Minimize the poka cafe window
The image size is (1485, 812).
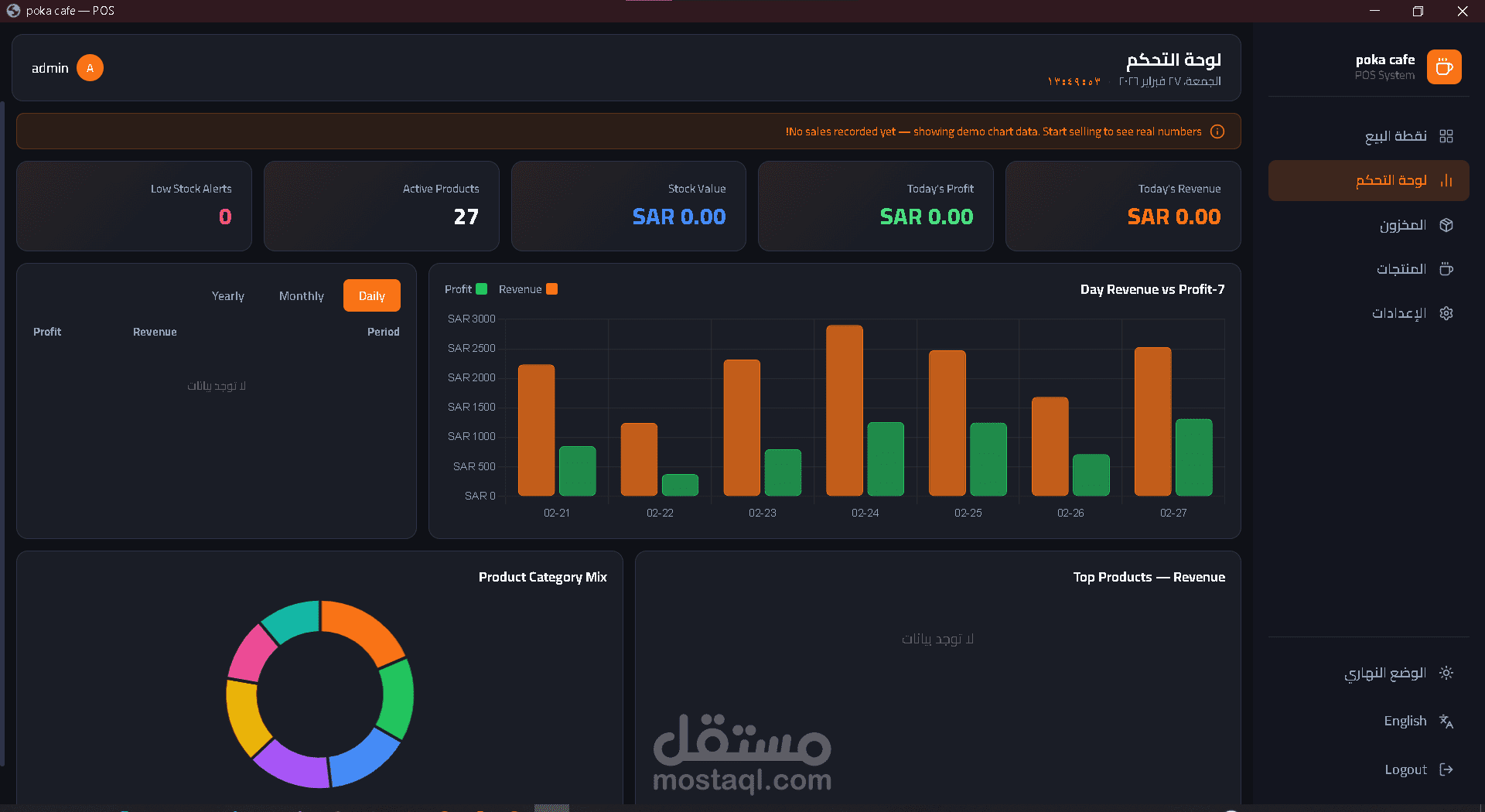(x=1374, y=11)
